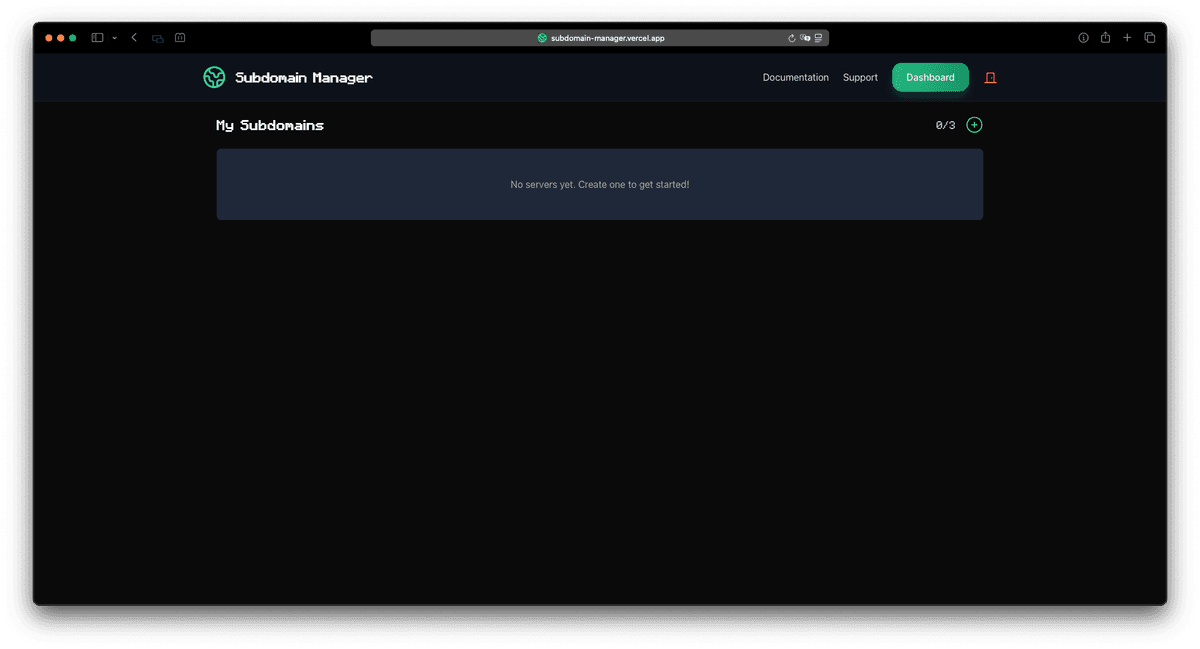Select Support in the navigation bar

coord(860,77)
